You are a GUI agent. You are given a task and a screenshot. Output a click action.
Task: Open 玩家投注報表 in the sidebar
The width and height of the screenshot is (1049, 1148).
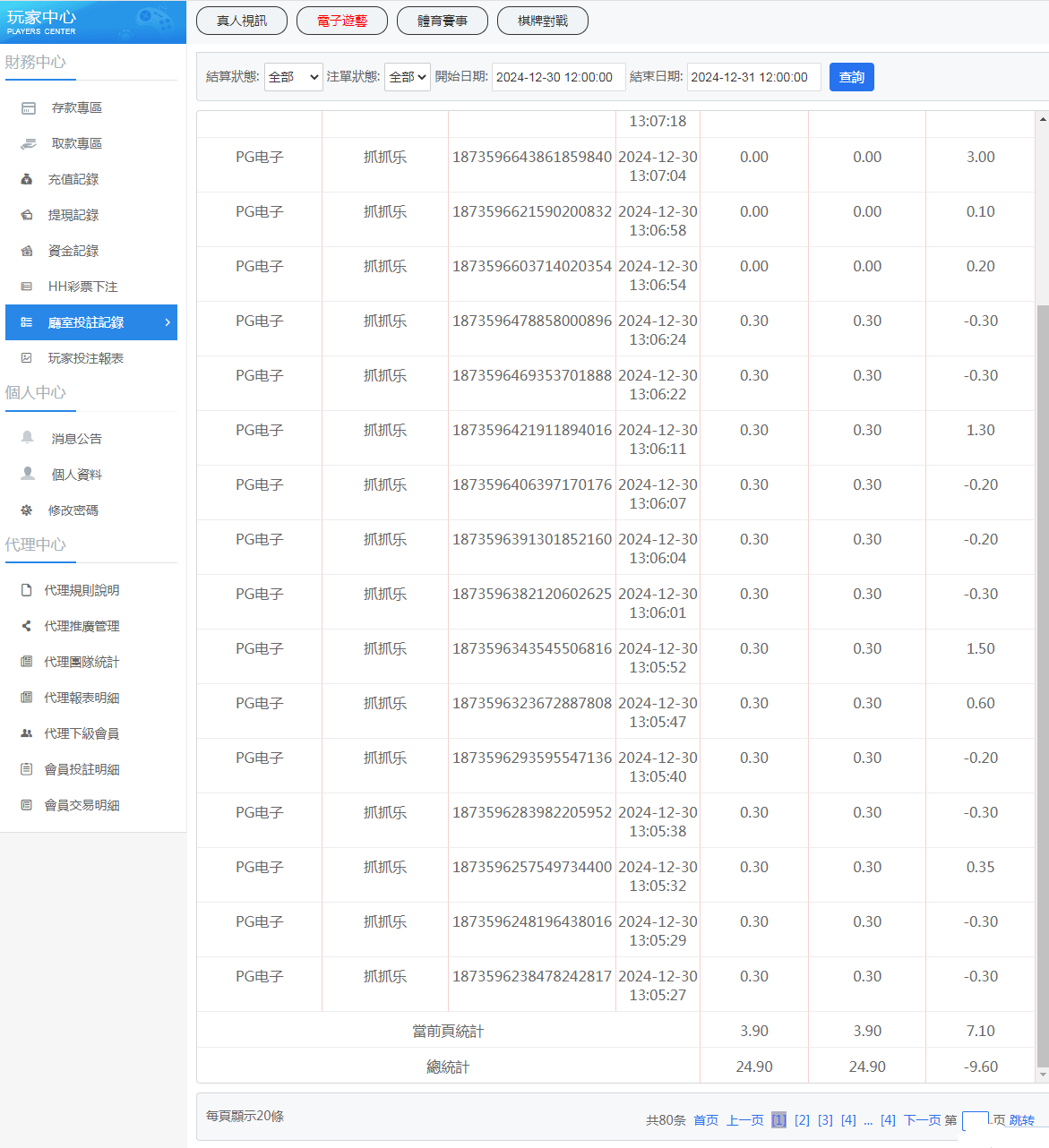pyautogui.click(x=85, y=358)
